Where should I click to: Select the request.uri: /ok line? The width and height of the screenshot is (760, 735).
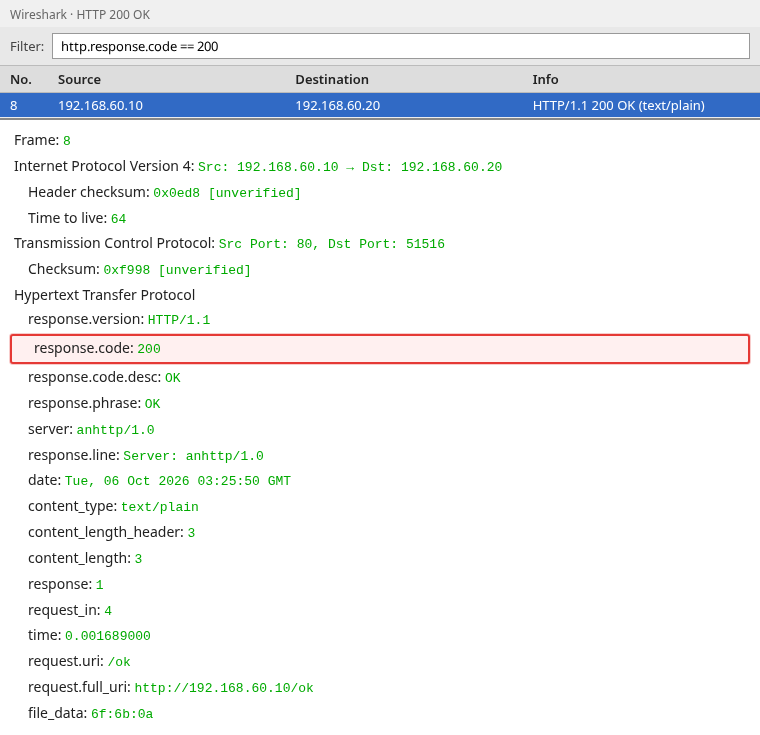click(x=79, y=661)
